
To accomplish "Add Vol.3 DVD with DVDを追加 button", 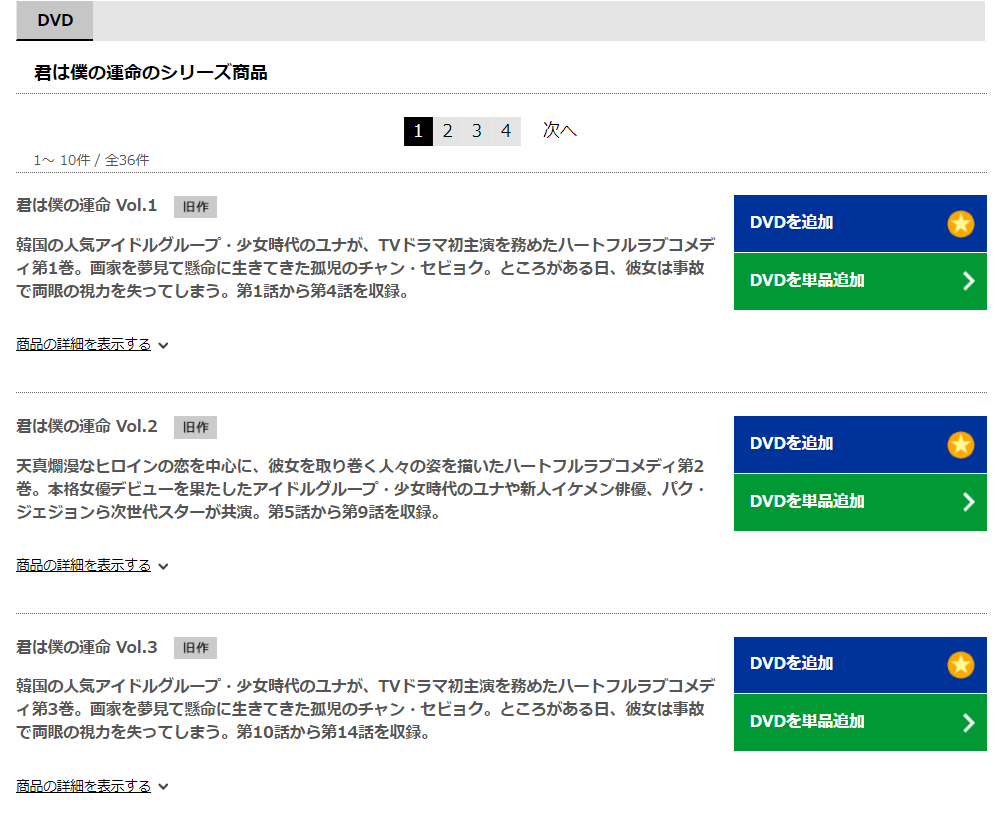I will pos(860,665).
